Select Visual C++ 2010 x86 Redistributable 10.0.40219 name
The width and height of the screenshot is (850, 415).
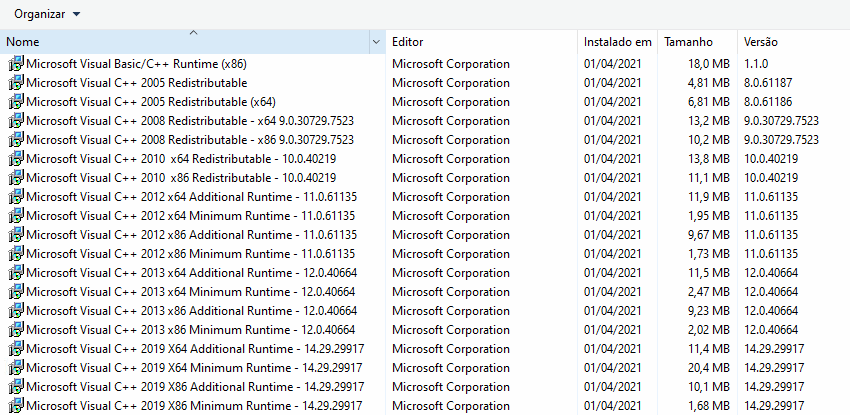coord(181,178)
